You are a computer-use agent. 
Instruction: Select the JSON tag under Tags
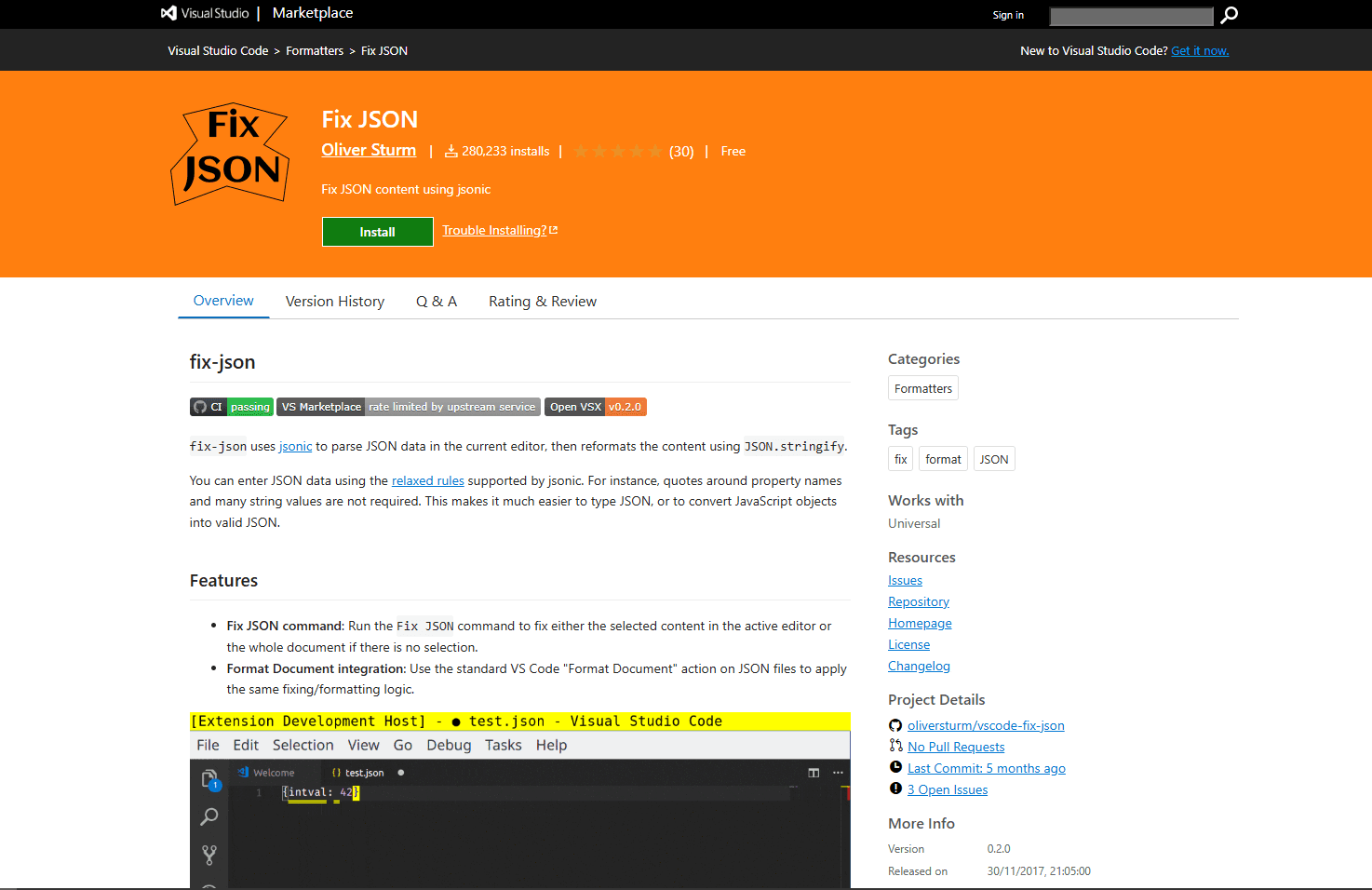pyautogui.click(x=993, y=458)
